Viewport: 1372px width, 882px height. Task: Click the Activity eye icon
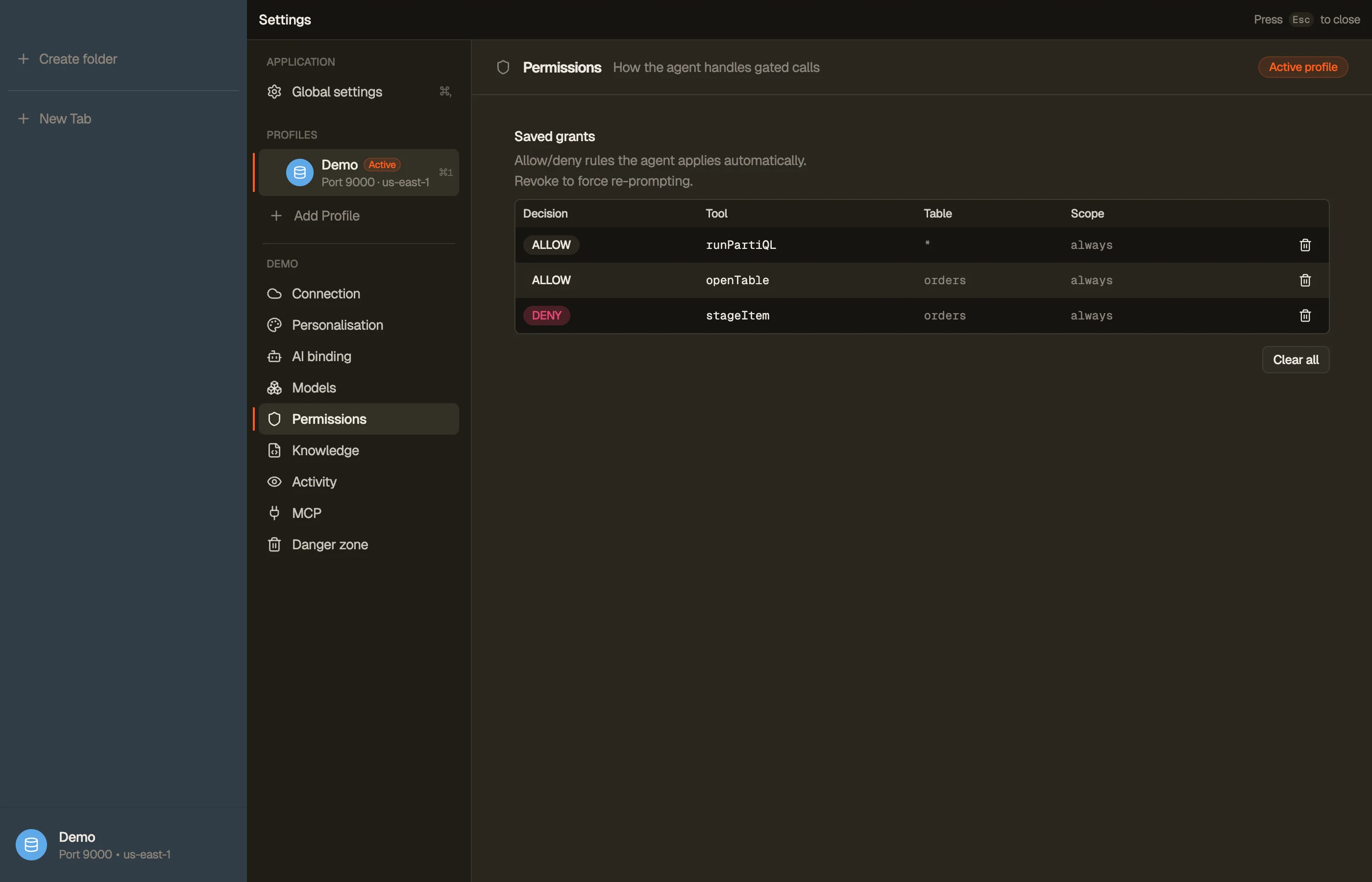[274, 482]
